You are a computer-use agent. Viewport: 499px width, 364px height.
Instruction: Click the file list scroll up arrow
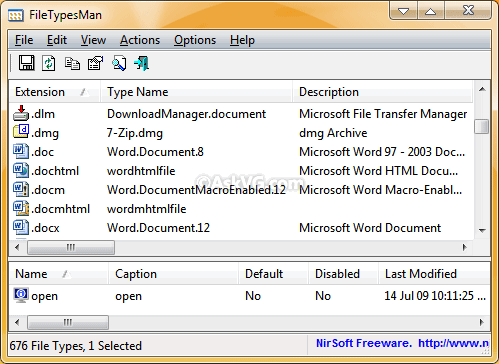(x=482, y=89)
